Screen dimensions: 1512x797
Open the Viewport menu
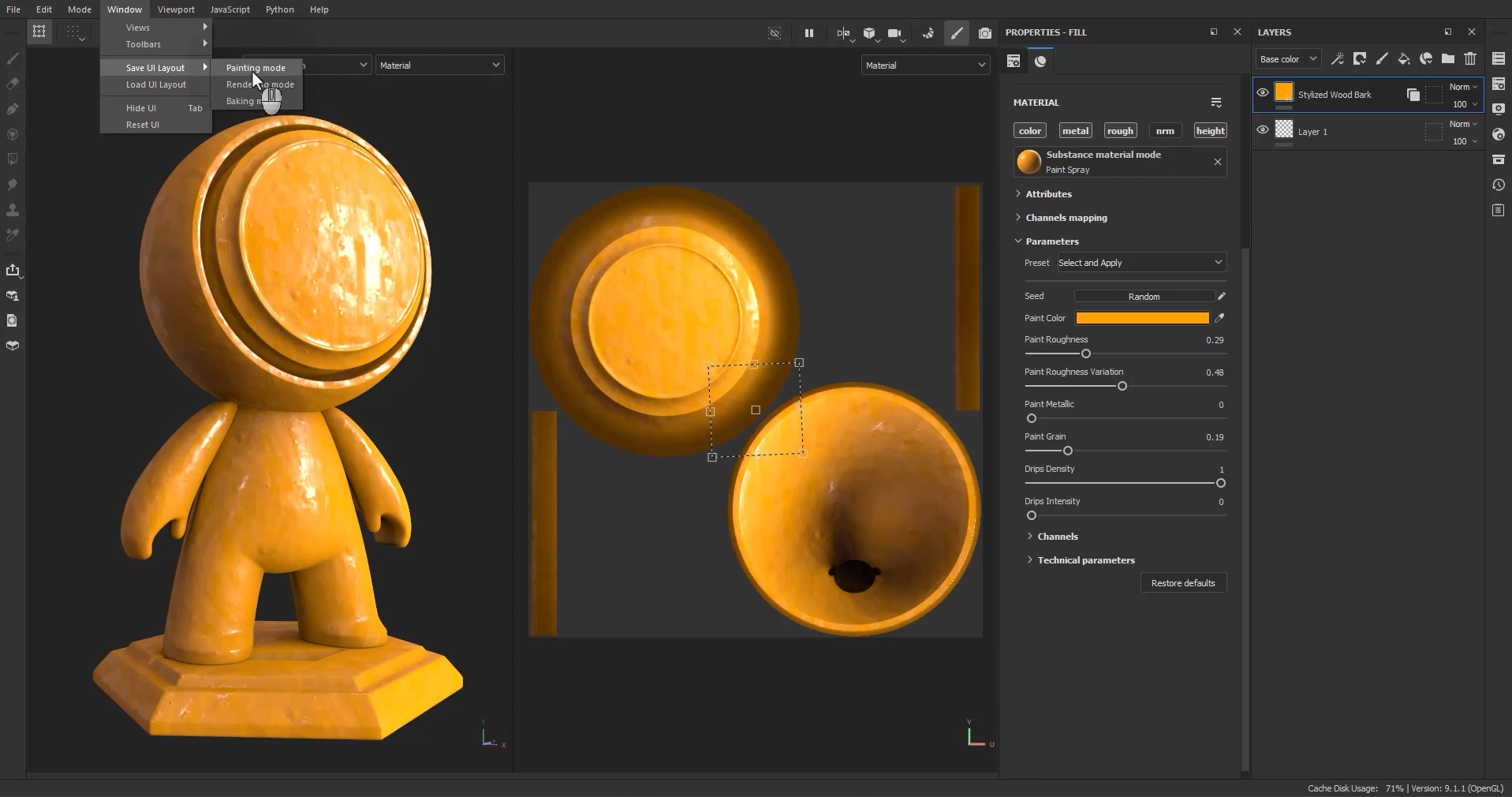(176, 9)
